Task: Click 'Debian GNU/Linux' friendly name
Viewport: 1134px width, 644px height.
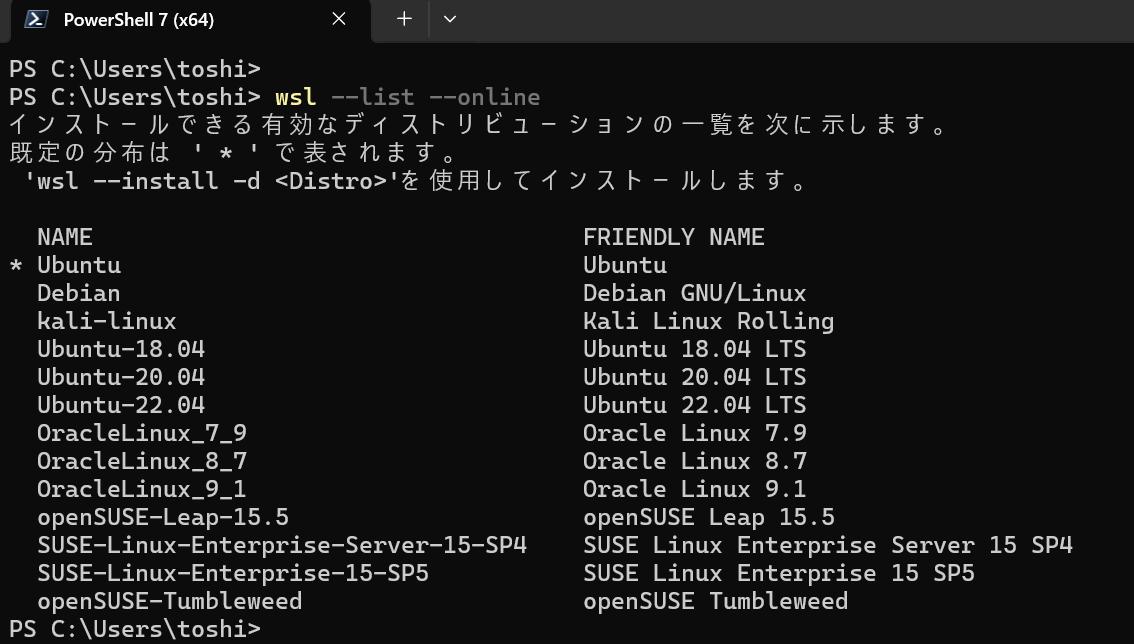Action: [x=694, y=293]
